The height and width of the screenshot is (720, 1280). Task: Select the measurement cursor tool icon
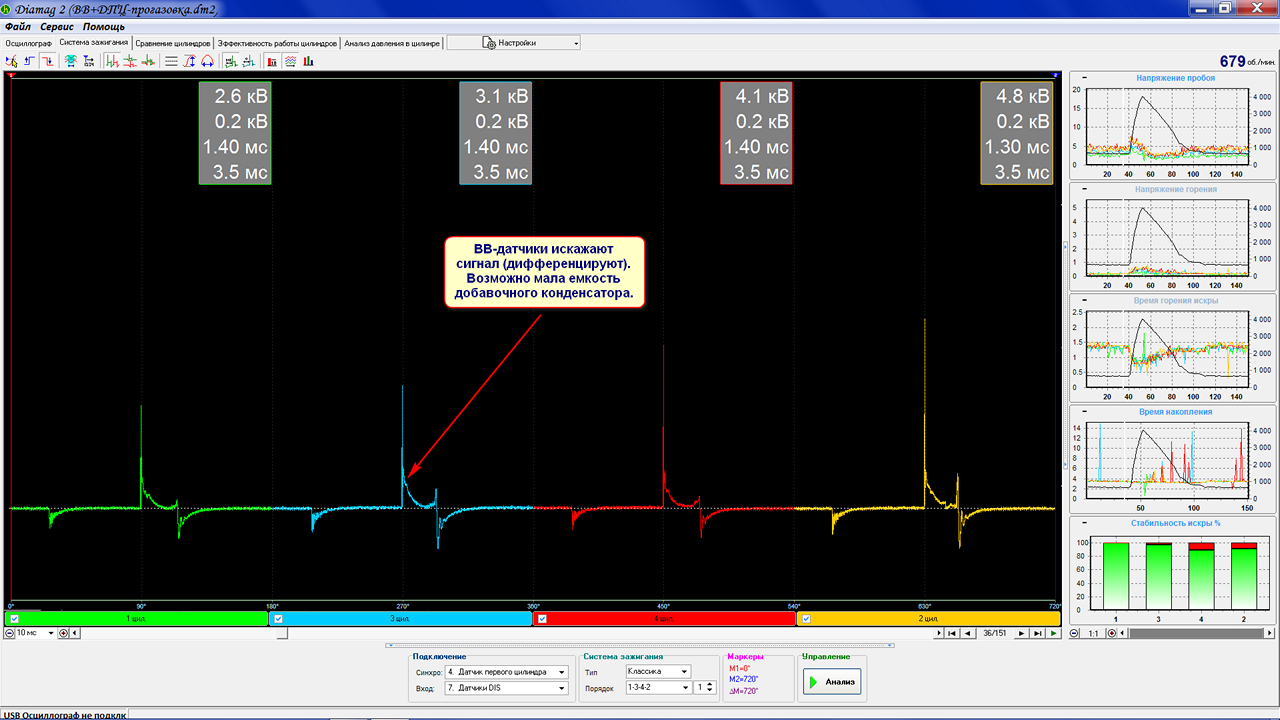(x=11, y=61)
